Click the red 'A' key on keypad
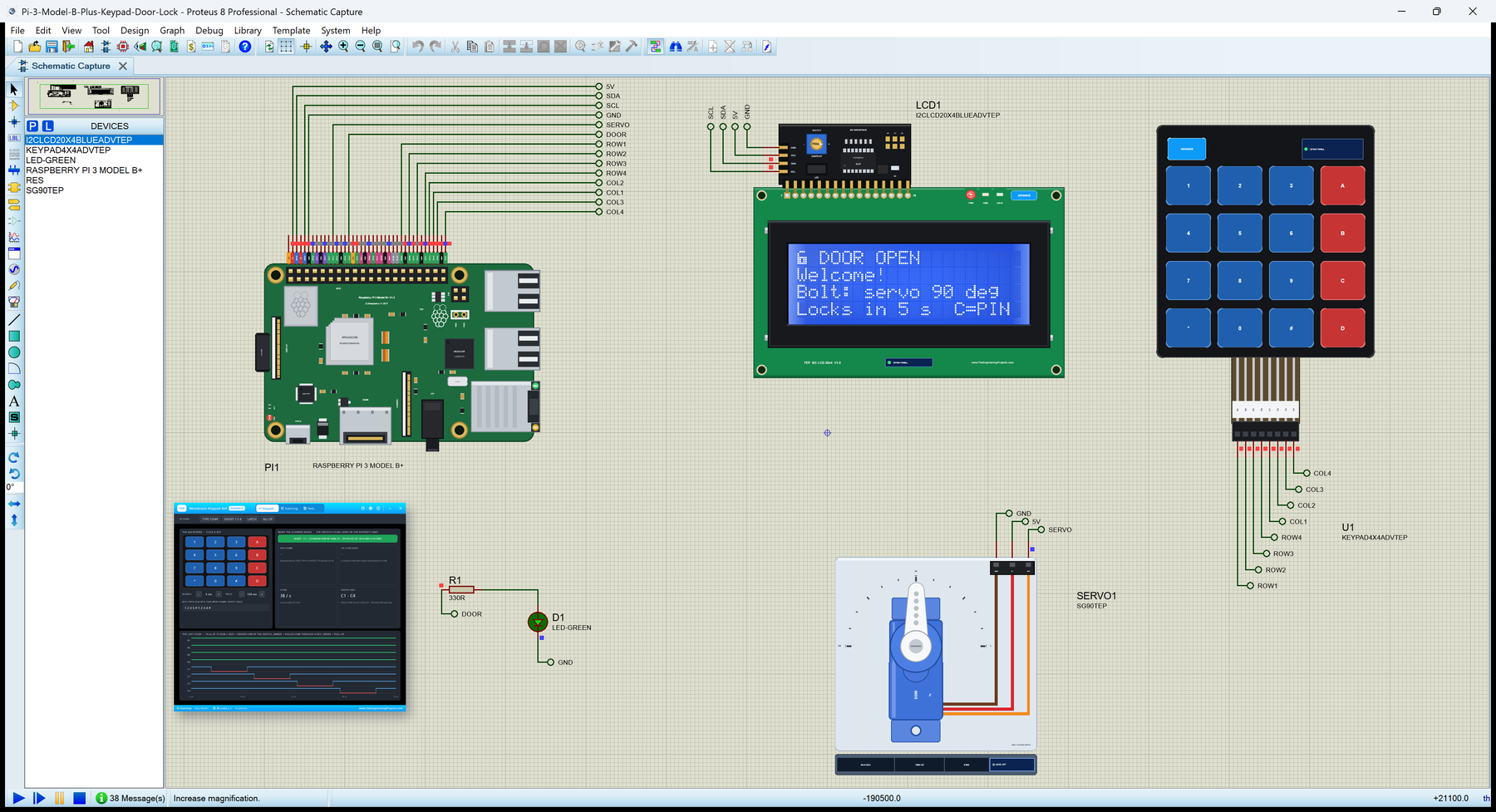The image size is (1496, 812). [x=1342, y=185]
